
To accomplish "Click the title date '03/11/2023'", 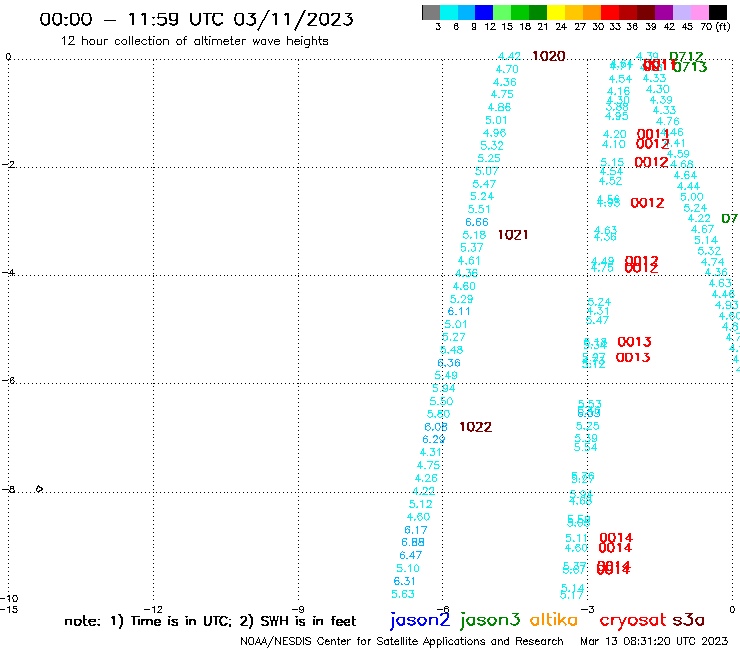I will (293, 19).
